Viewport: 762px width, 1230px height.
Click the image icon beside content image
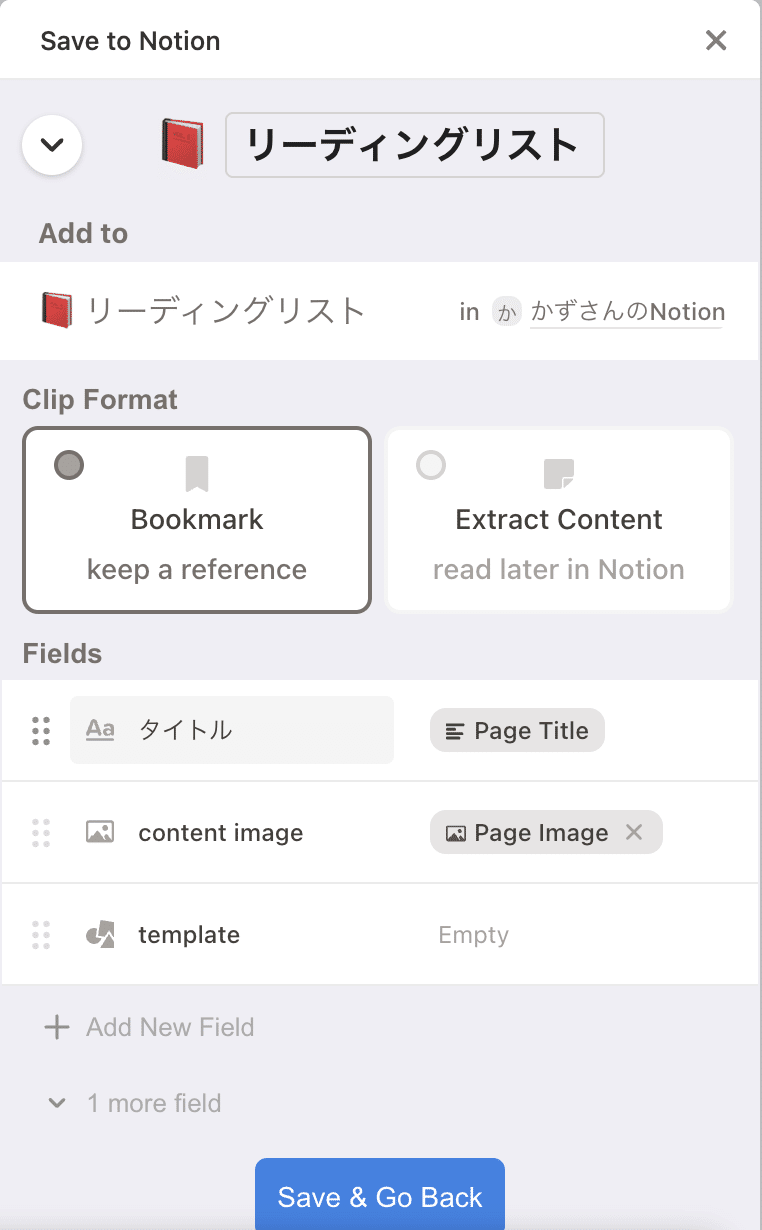tap(100, 832)
